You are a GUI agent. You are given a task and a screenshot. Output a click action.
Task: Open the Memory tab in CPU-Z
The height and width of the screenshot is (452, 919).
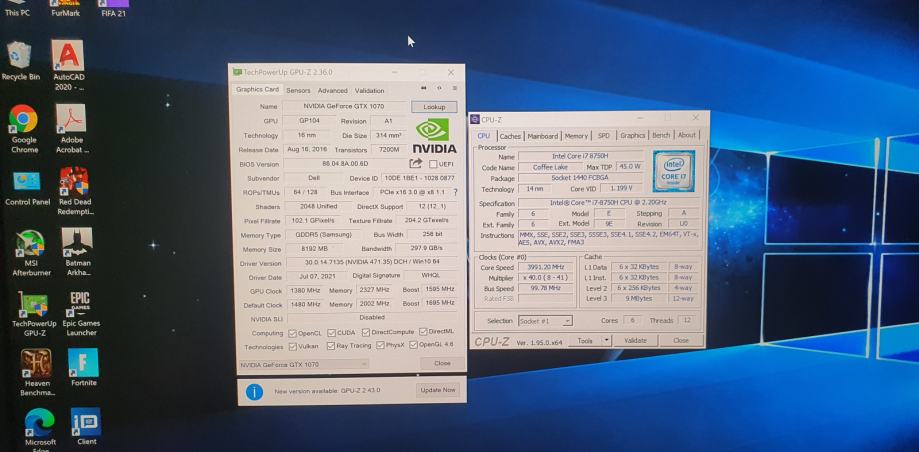point(576,136)
